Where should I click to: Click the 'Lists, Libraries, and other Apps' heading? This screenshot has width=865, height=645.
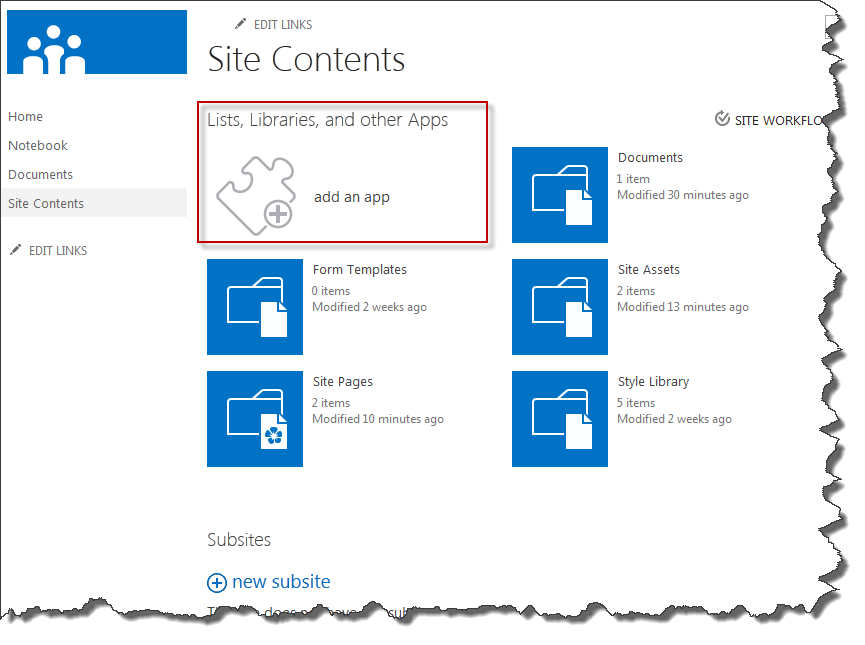click(x=328, y=120)
